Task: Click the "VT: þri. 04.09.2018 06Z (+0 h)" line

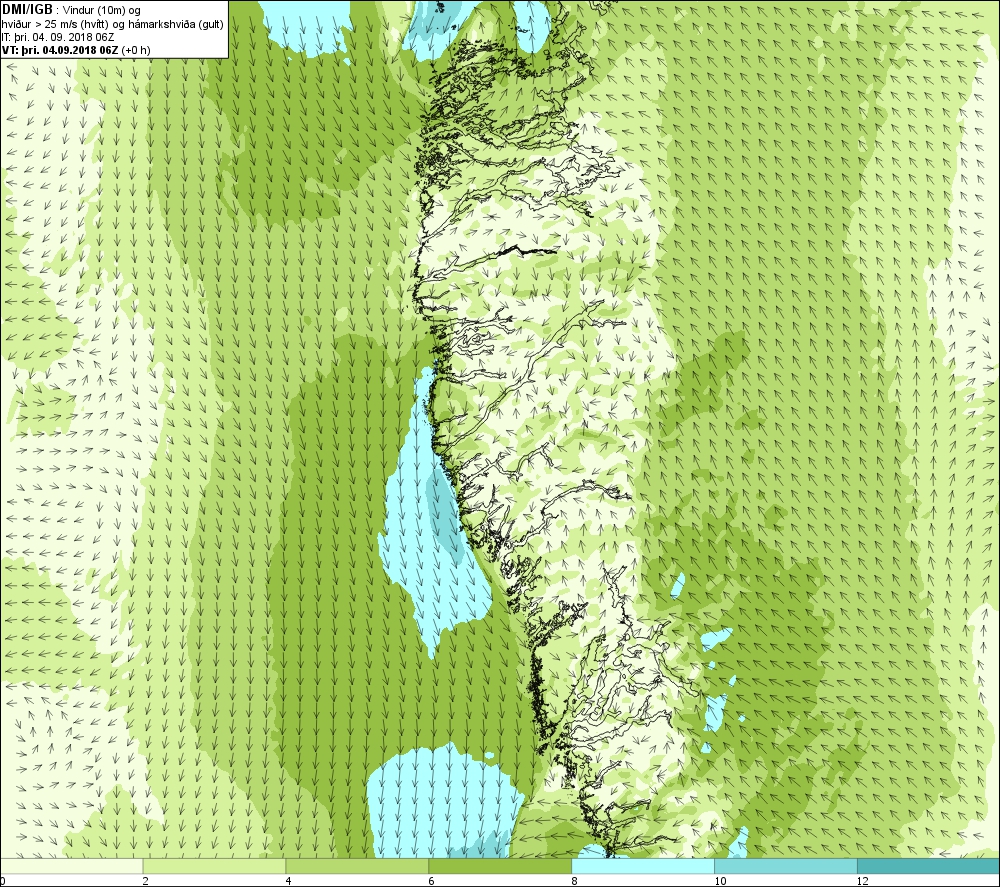Action: 77,50
